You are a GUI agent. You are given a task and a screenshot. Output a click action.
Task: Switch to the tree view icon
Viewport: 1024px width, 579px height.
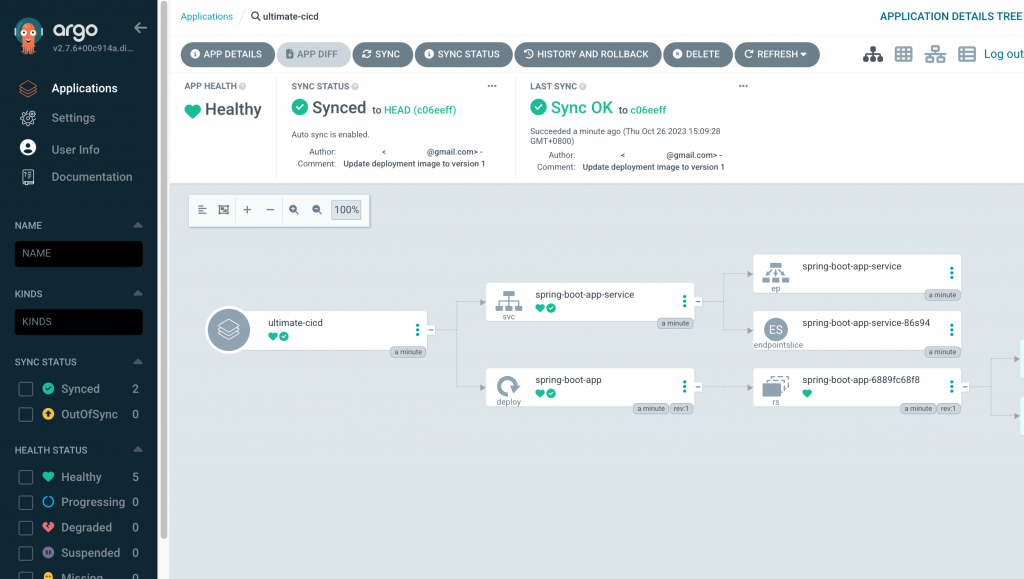click(x=872, y=54)
